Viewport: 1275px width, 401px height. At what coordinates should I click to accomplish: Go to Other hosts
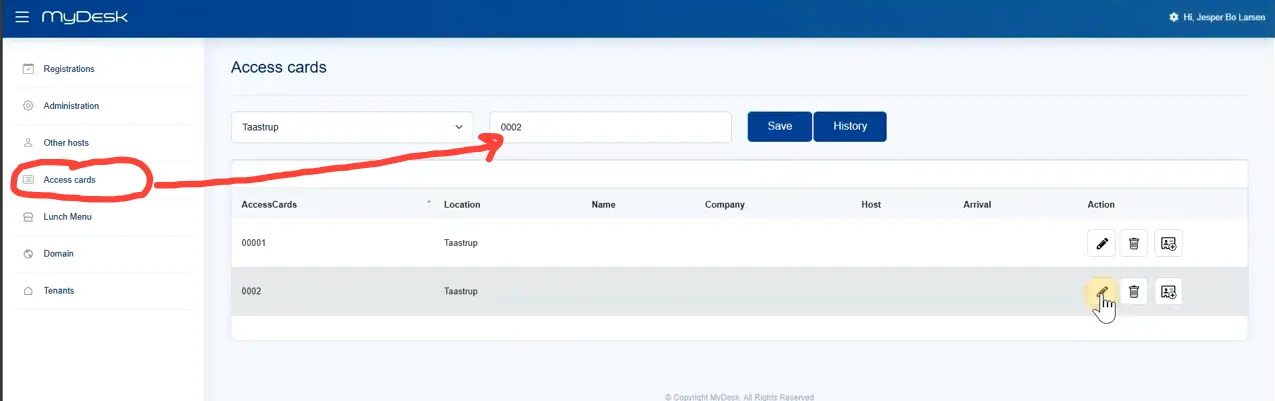[x=66, y=143]
